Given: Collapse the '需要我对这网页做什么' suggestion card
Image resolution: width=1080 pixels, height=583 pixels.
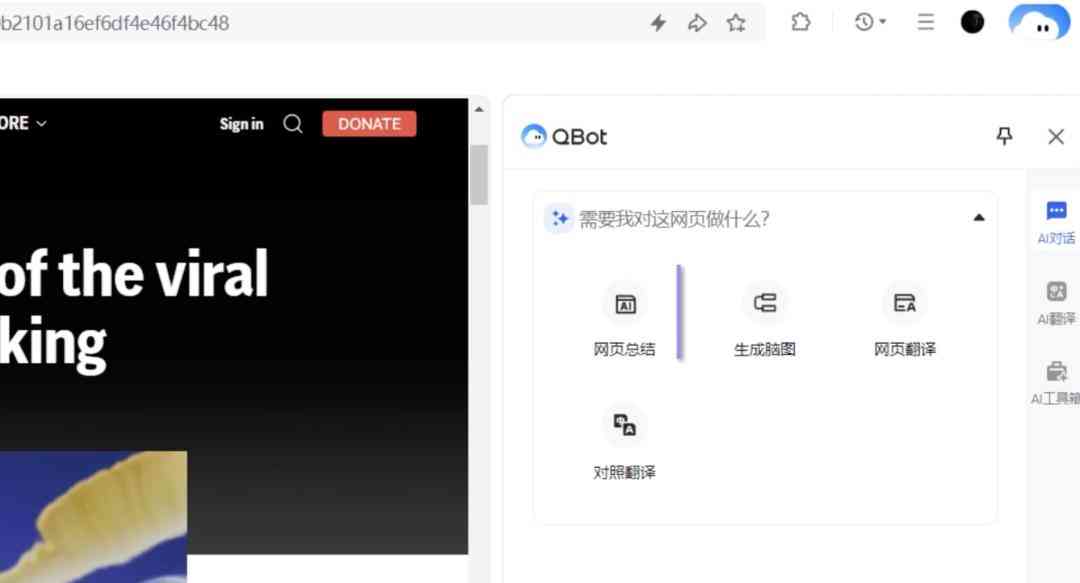Looking at the screenshot, I should [979, 217].
